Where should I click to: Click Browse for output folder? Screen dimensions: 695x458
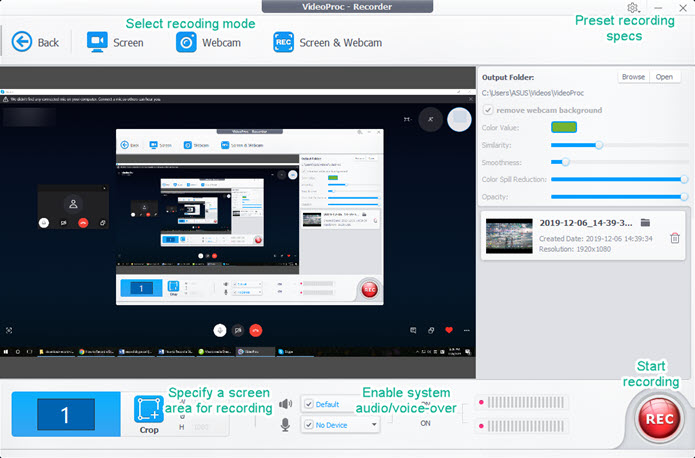(633, 77)
